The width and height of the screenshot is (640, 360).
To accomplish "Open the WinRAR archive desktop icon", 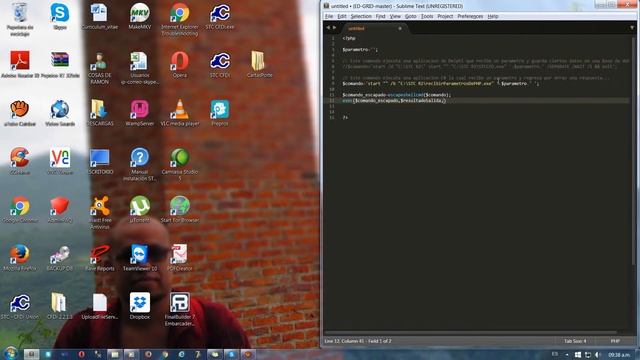I will click(x=60, y=64).
